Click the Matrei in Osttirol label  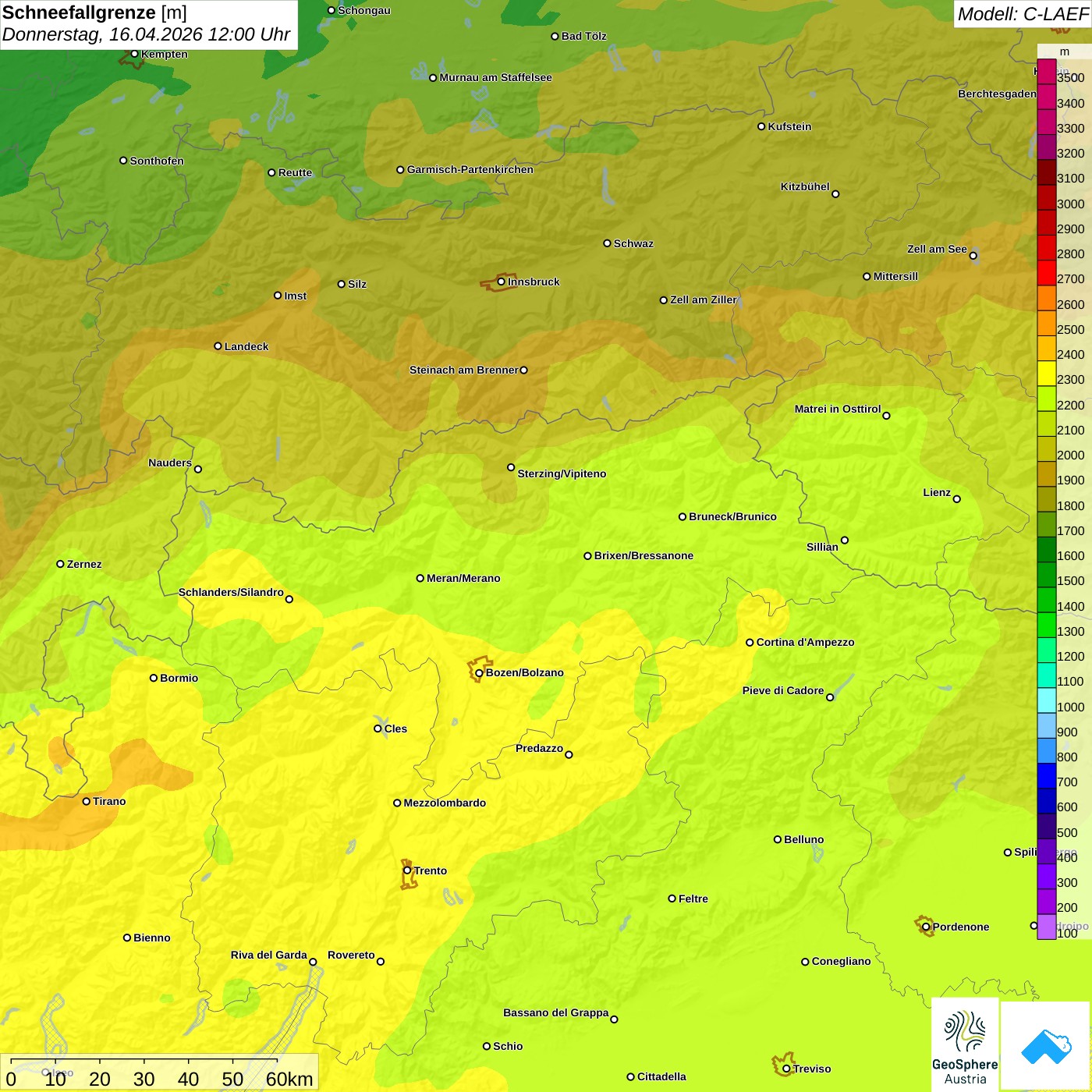click(x=838, y=409)
